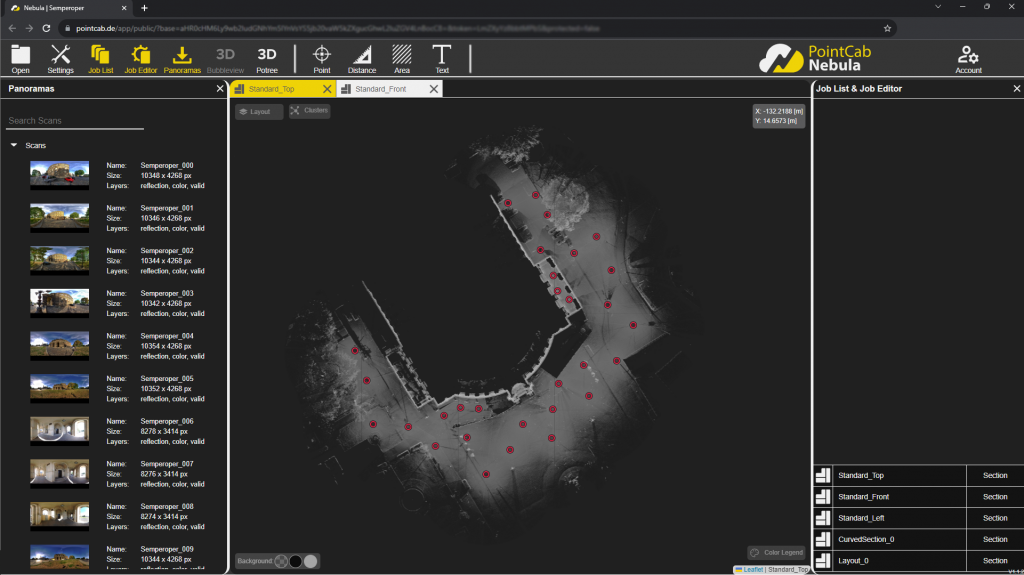Activate the Text annotation tool
This screenshot has width=1024, height=575.
click(x=442, y=57)
